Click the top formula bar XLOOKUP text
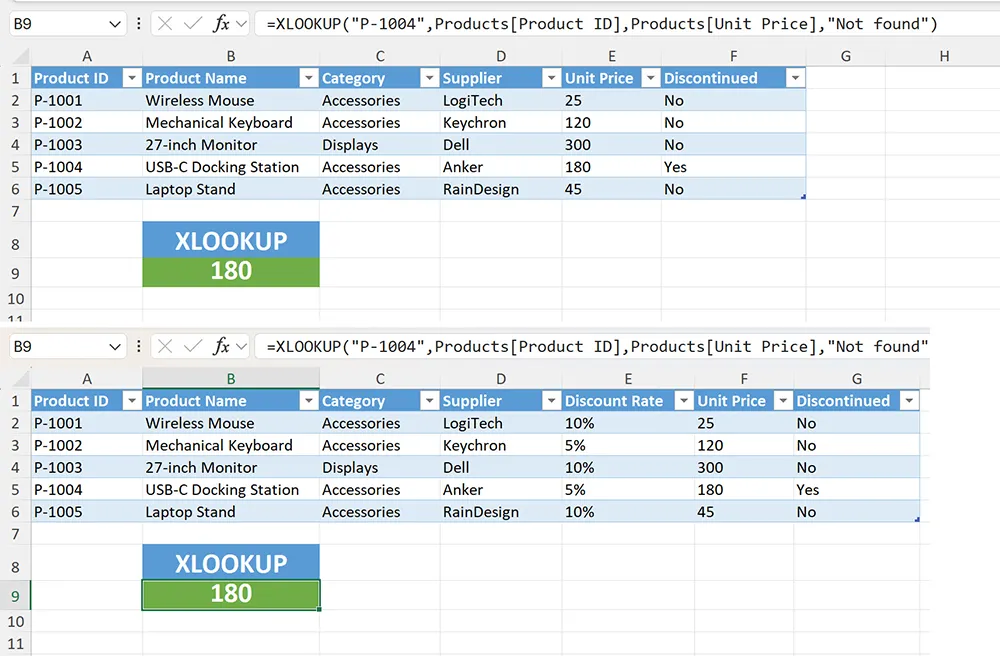 pos(600,24)
